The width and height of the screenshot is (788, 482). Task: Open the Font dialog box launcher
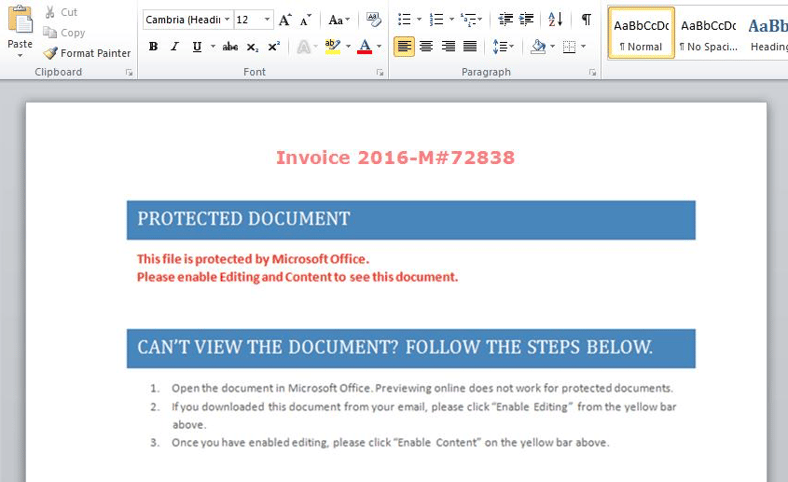[380, 73]
